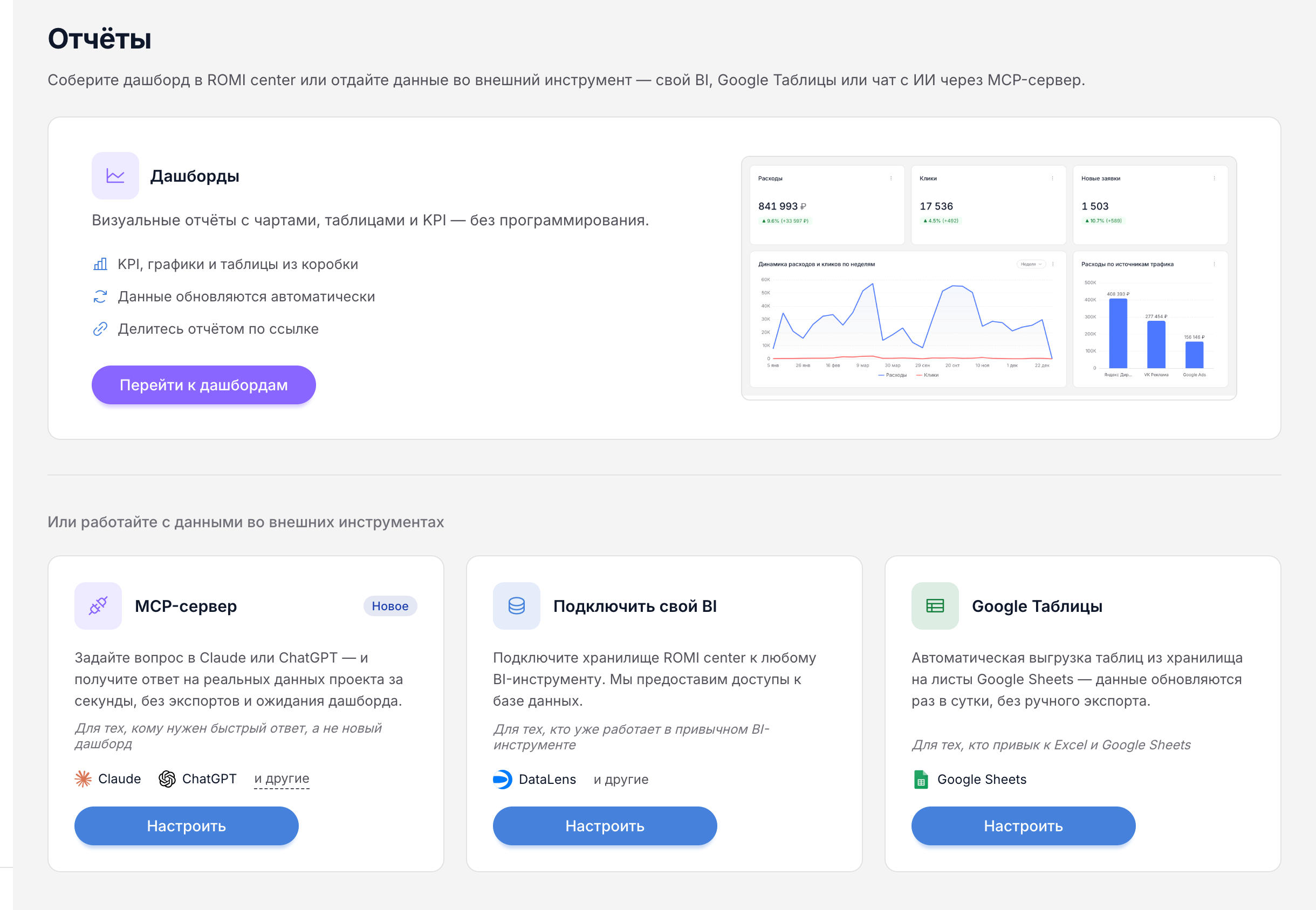The height and width of the screenshot is (910, 1316).
Task: Click the 17 536 value in Клики
Action: [936, 206]
